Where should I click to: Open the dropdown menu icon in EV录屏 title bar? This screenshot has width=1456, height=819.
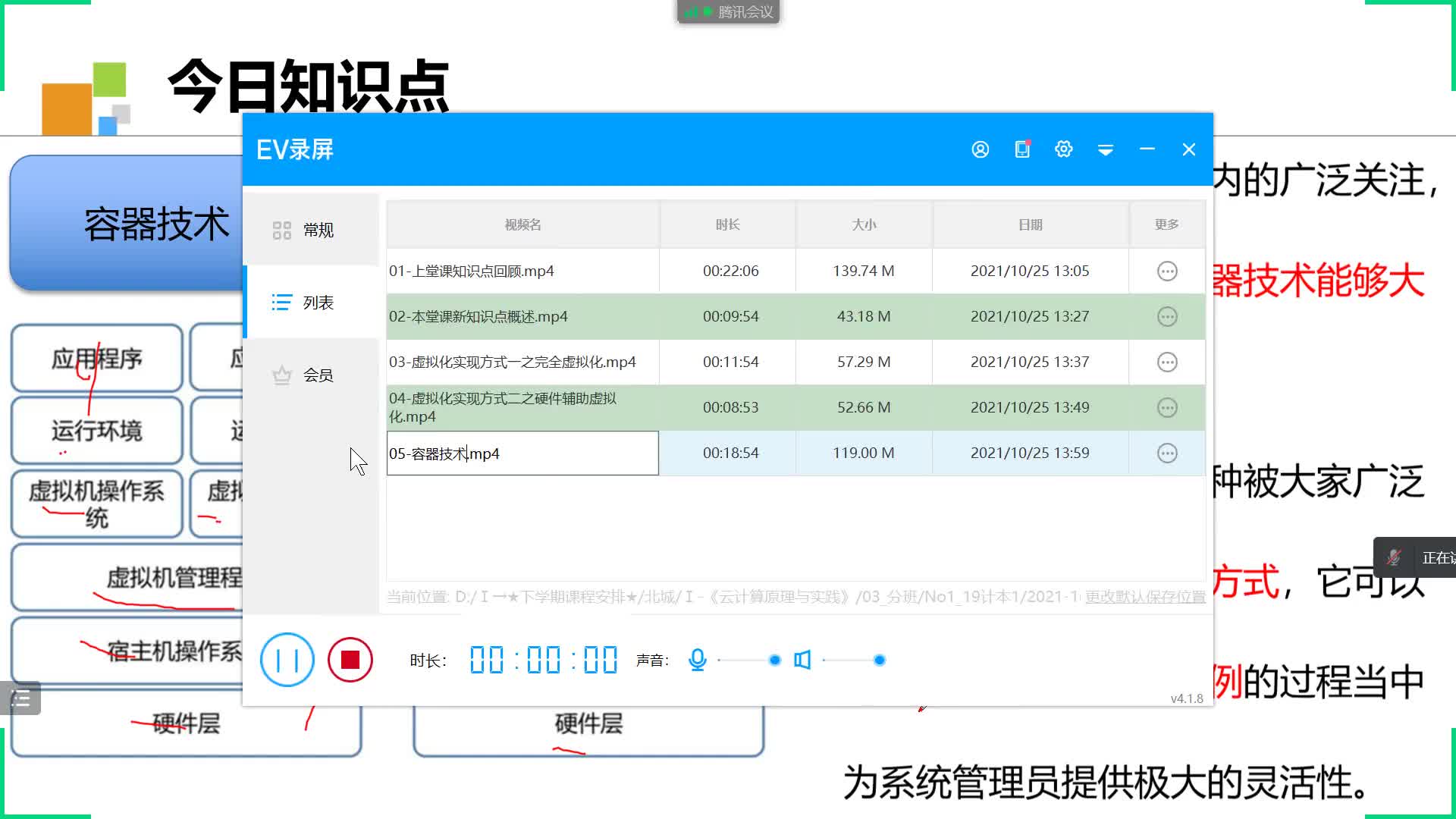pyautogui.click(x=1106, y=149)
